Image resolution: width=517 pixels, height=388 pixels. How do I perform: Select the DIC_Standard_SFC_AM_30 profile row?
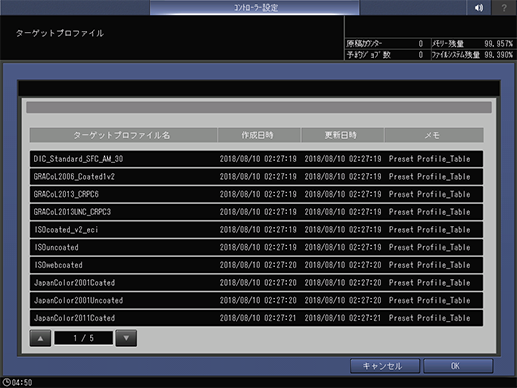coord(256,159)
